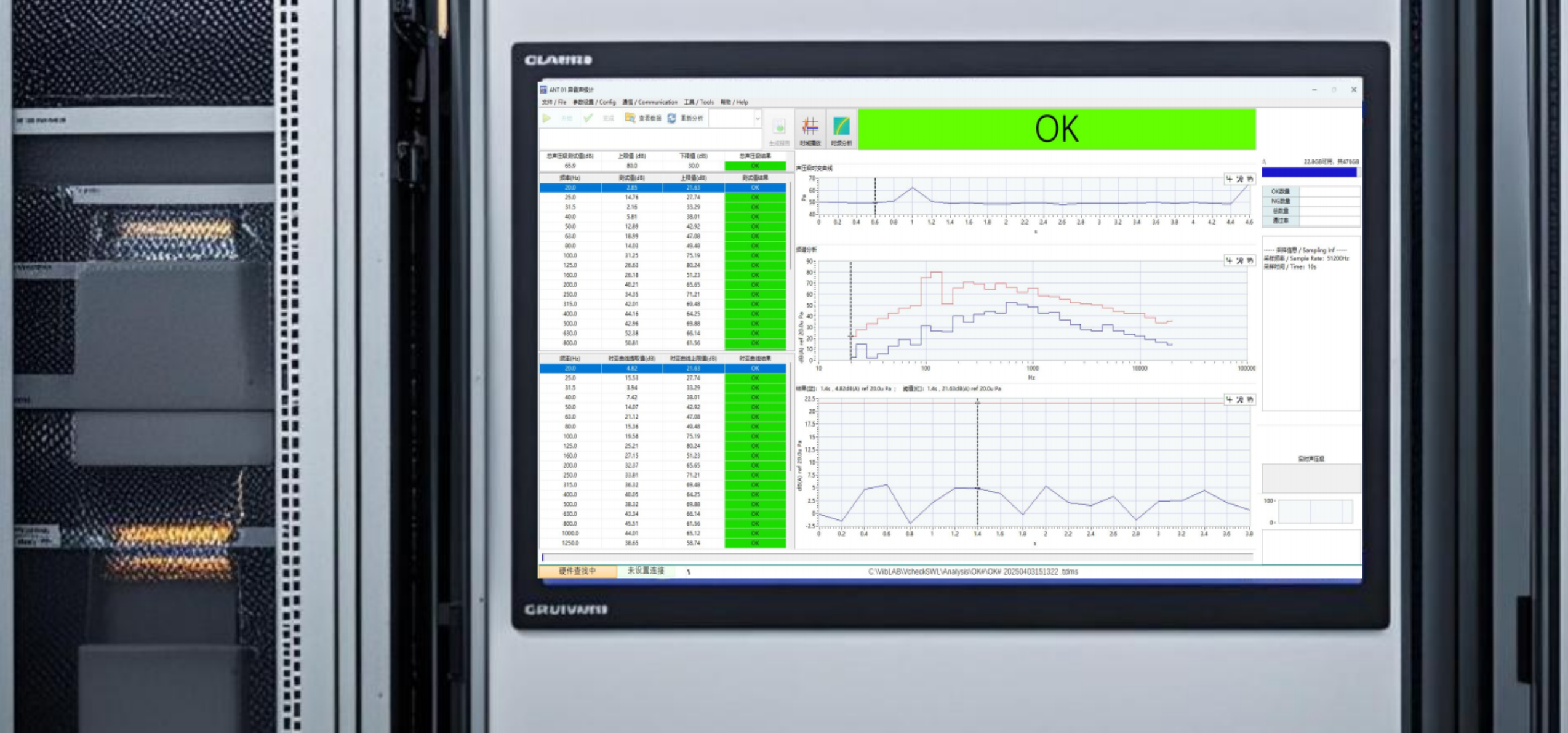Select zoom tool on spectrum analysis chart
The width and height of the screenshot is (1568, 733).
click(x=1239, y=261)
